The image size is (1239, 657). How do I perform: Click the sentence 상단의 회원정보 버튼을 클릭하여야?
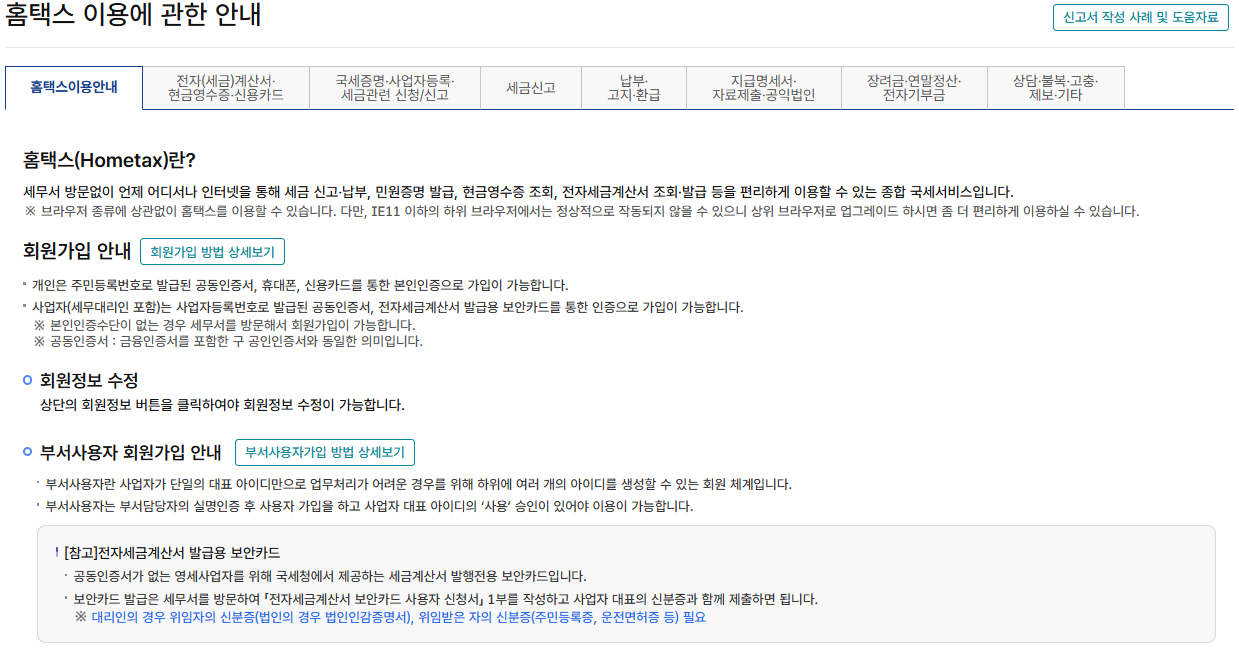click(x=222, y=406)
